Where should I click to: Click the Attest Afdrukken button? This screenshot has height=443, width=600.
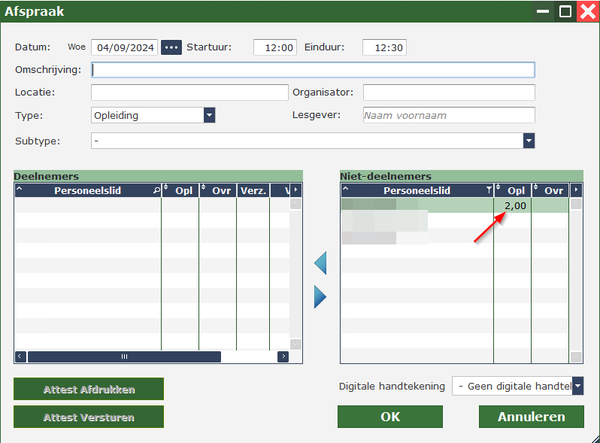click(x=89, y=389)
